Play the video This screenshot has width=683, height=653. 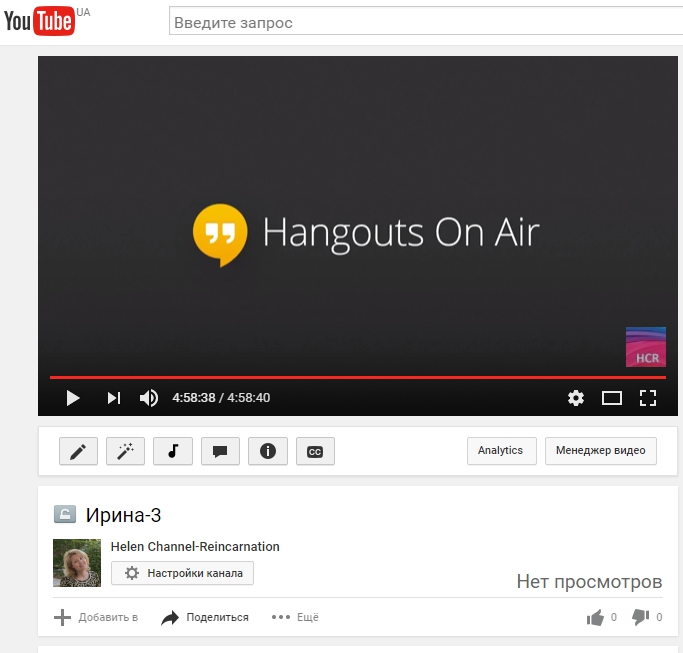[x=72, y=398]
